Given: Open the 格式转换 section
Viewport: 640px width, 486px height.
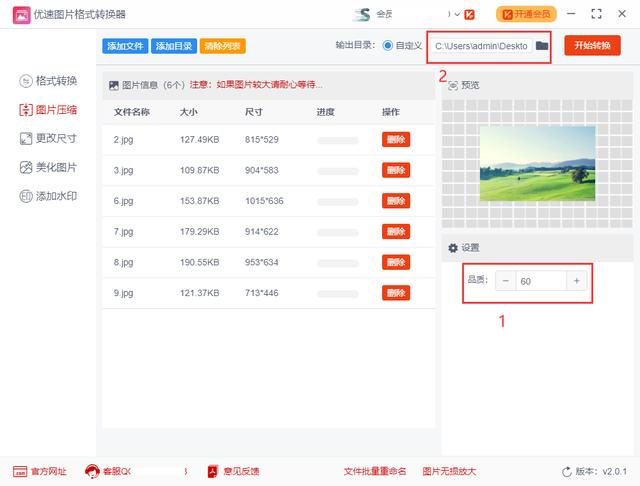Looking at the screenshot, I should 48,81.
